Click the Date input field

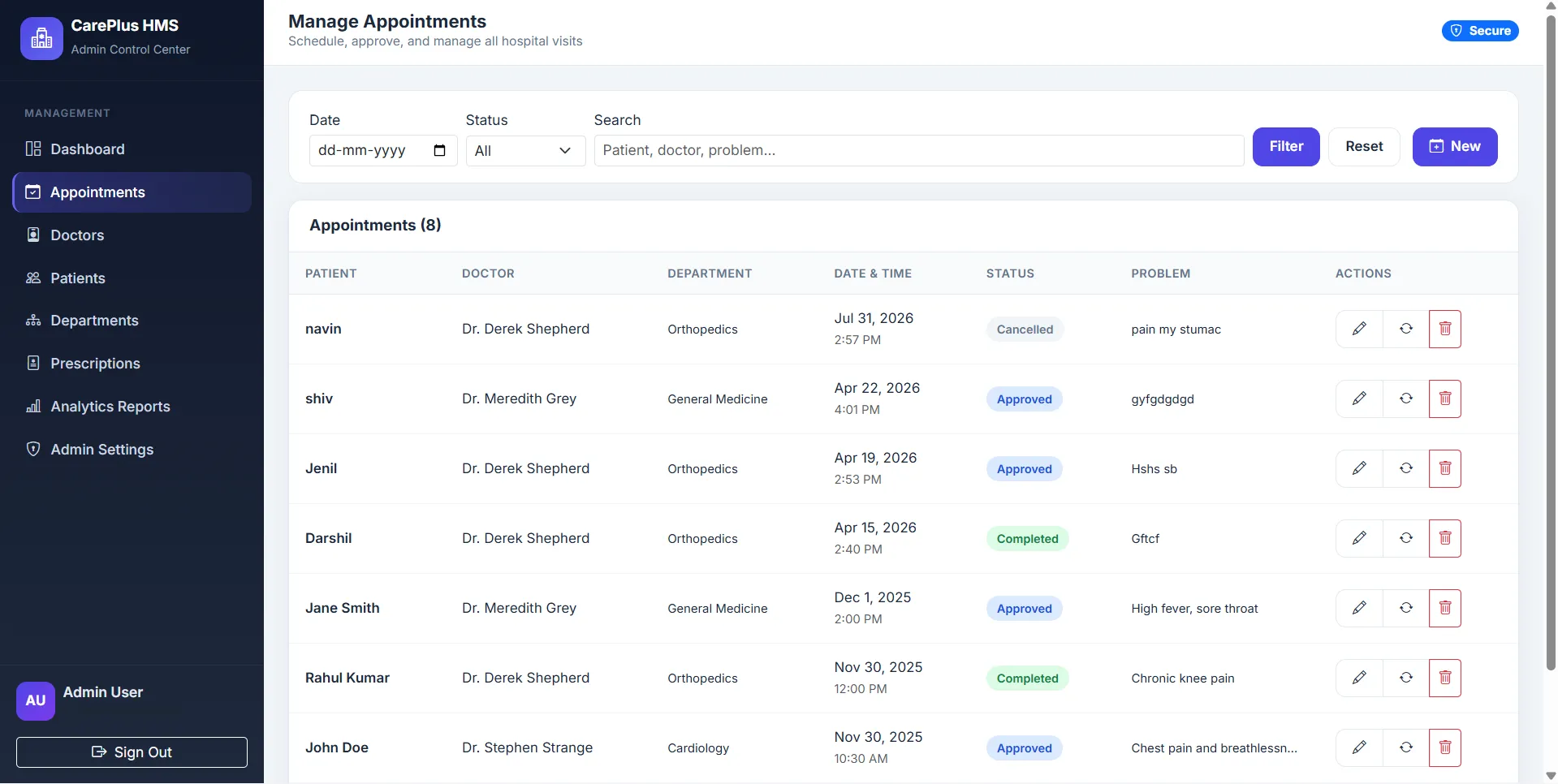tap(383, 151)
